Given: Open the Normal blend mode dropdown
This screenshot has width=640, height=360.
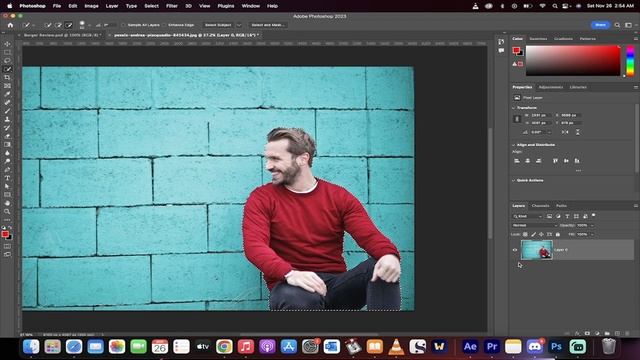Looking at the screenshot, I should pyautogui.click(x=534, y=225).
